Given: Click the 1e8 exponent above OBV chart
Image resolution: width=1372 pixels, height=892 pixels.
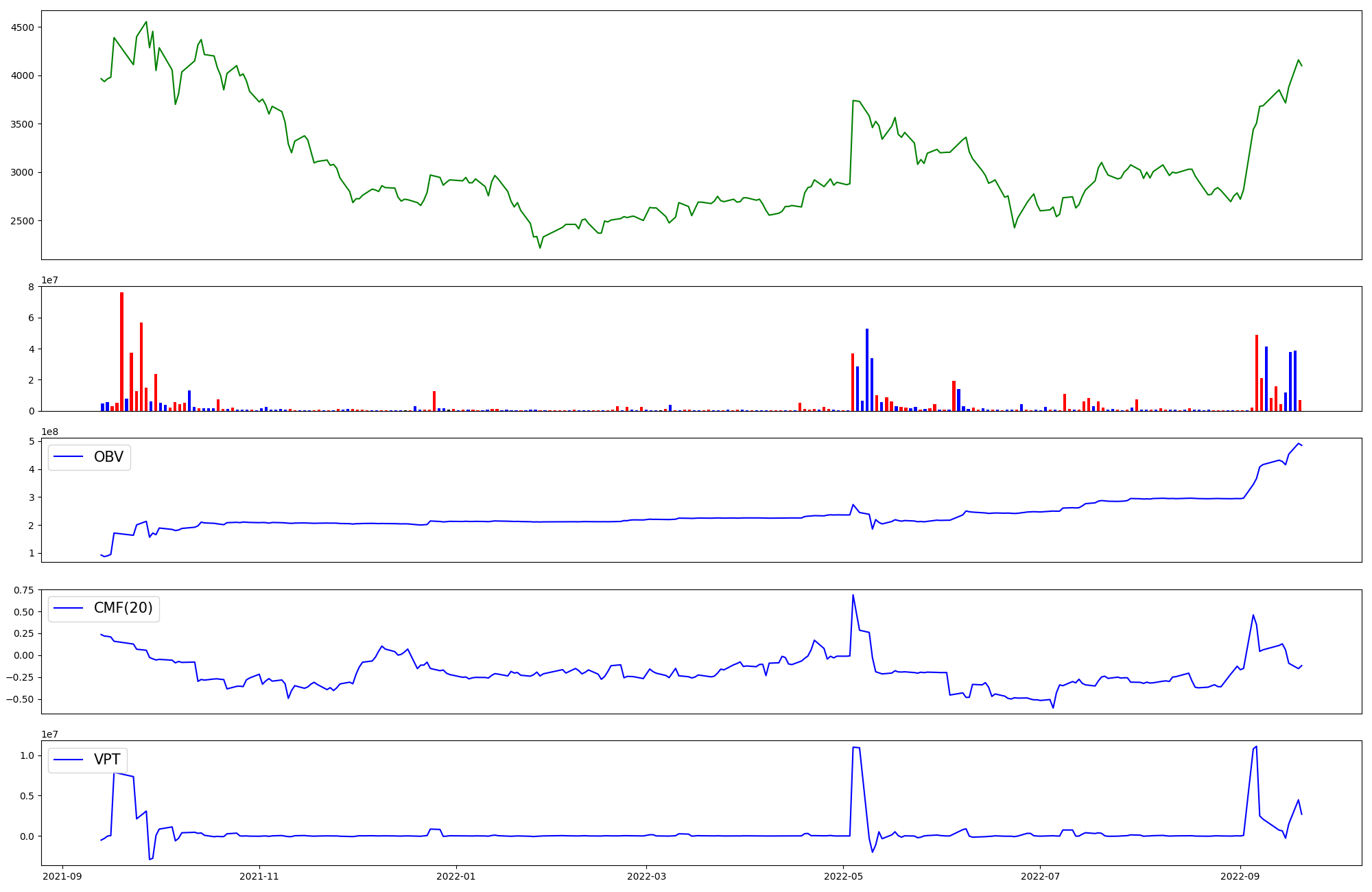Looking at the screenshot, I should [x=49, y=432].
